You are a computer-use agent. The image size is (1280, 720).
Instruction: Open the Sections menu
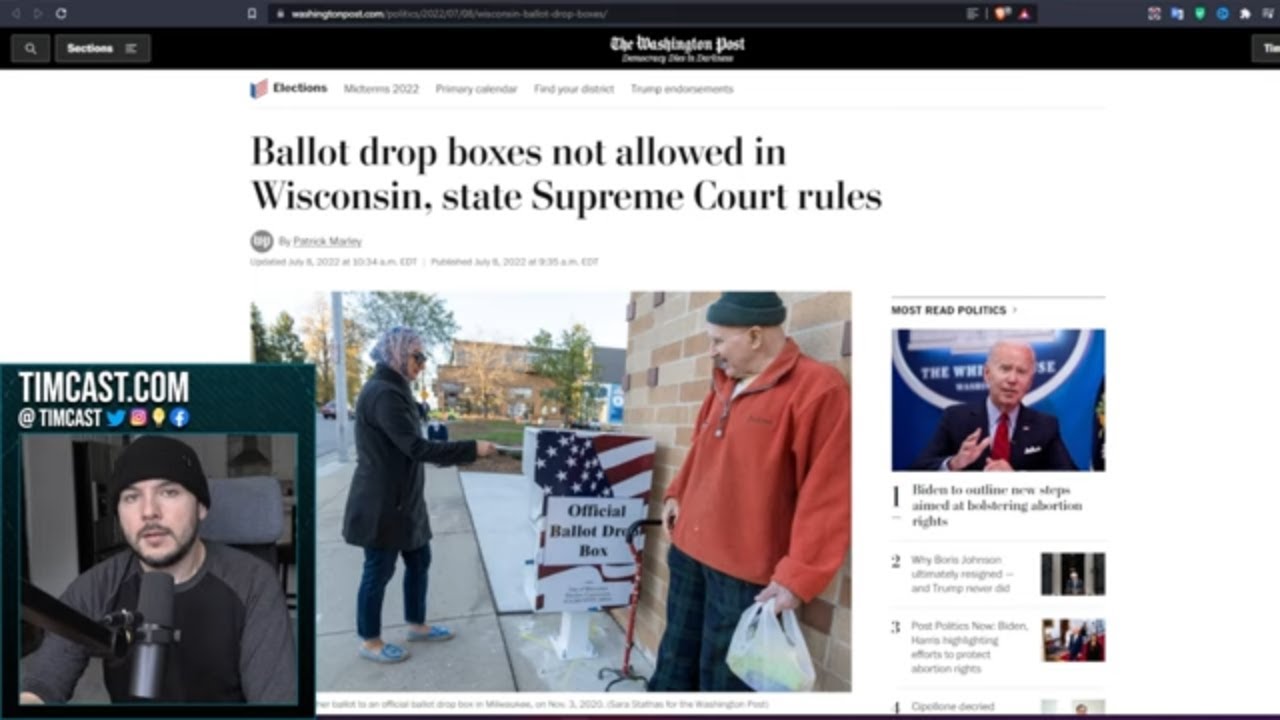103,48
